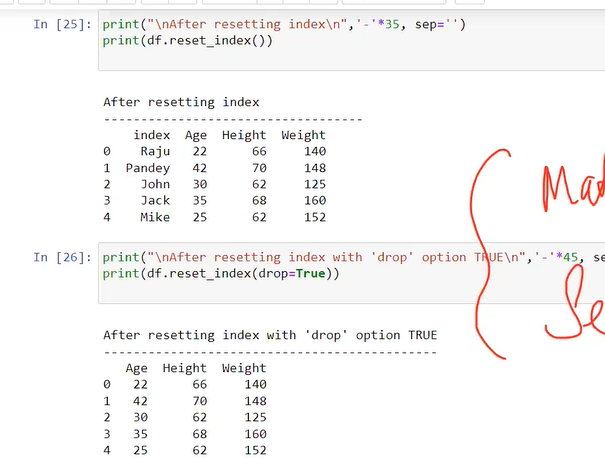Click the In [26] cell prompt
The width and height of the screenshot is (605, 458).
click(x=63, y=257)
